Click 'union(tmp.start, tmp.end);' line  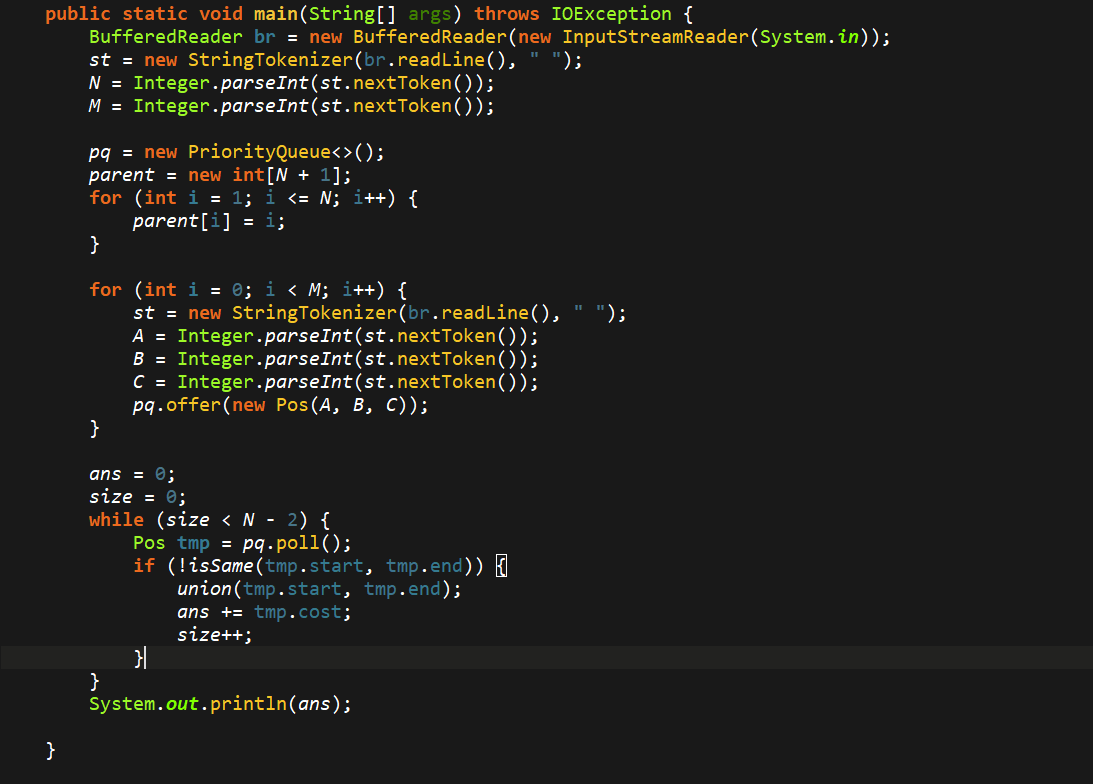tap(319, 589)
